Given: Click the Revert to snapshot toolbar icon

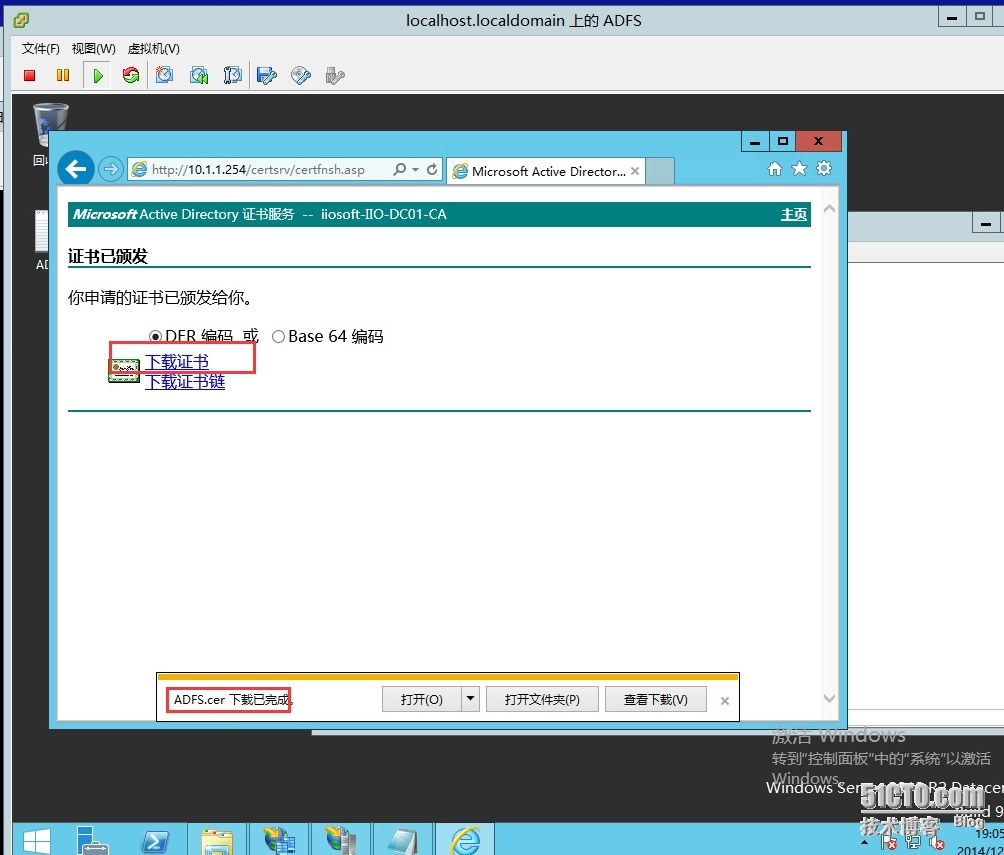Looking at the screenshot, I should coord(199,76).
